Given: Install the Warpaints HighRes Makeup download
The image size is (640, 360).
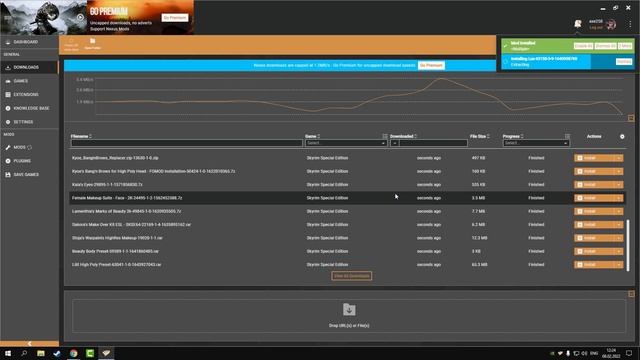Looking at the screenshot, I should pyautogui.click(x=595, y=238).
